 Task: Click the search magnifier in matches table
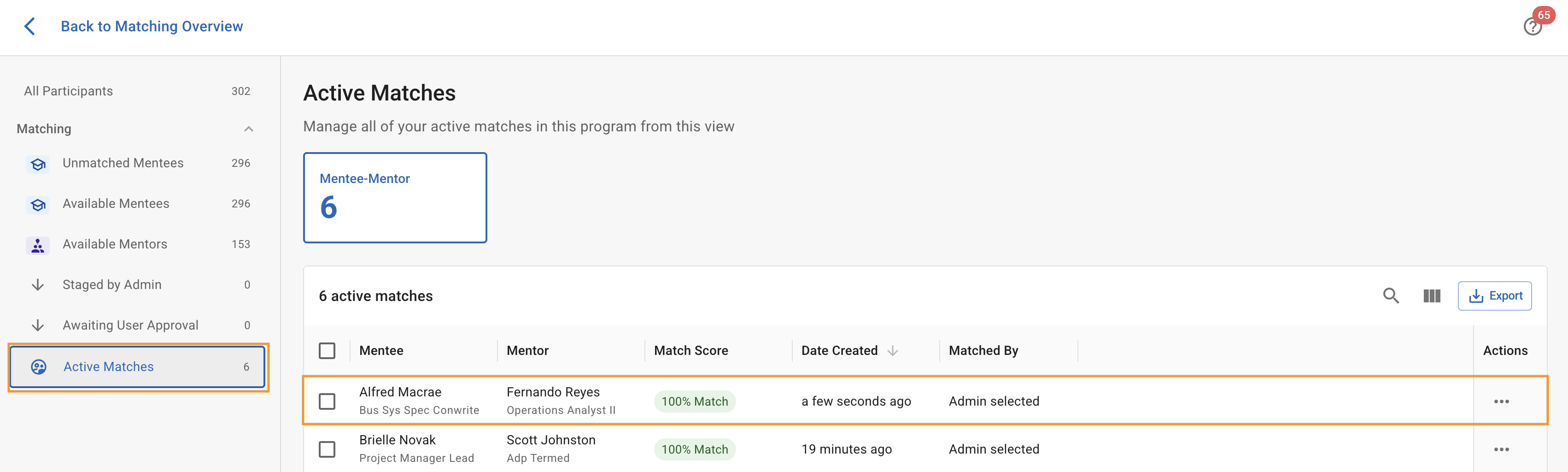[x=1391, y=296]
